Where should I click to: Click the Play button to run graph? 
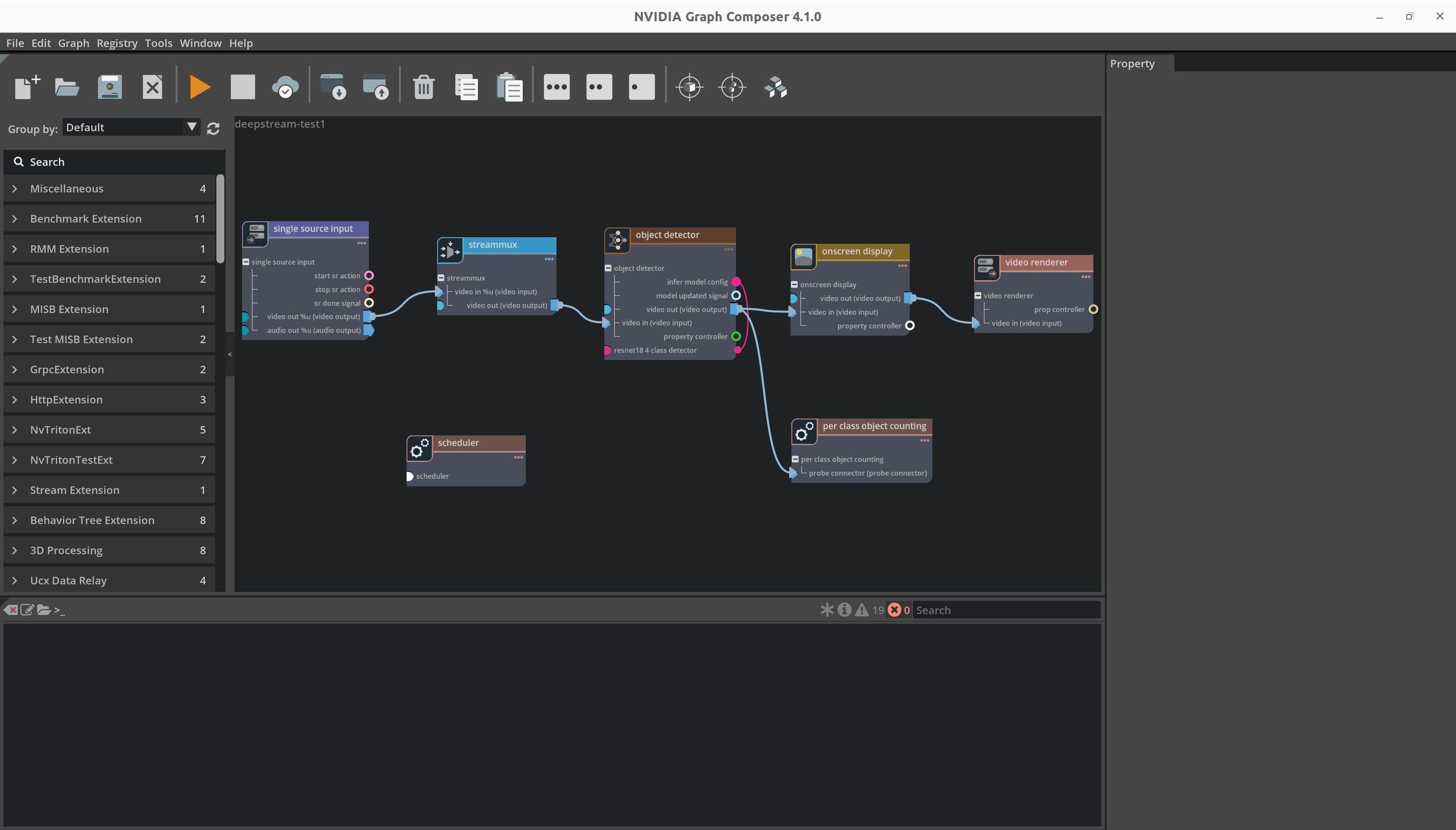[200, 87]
